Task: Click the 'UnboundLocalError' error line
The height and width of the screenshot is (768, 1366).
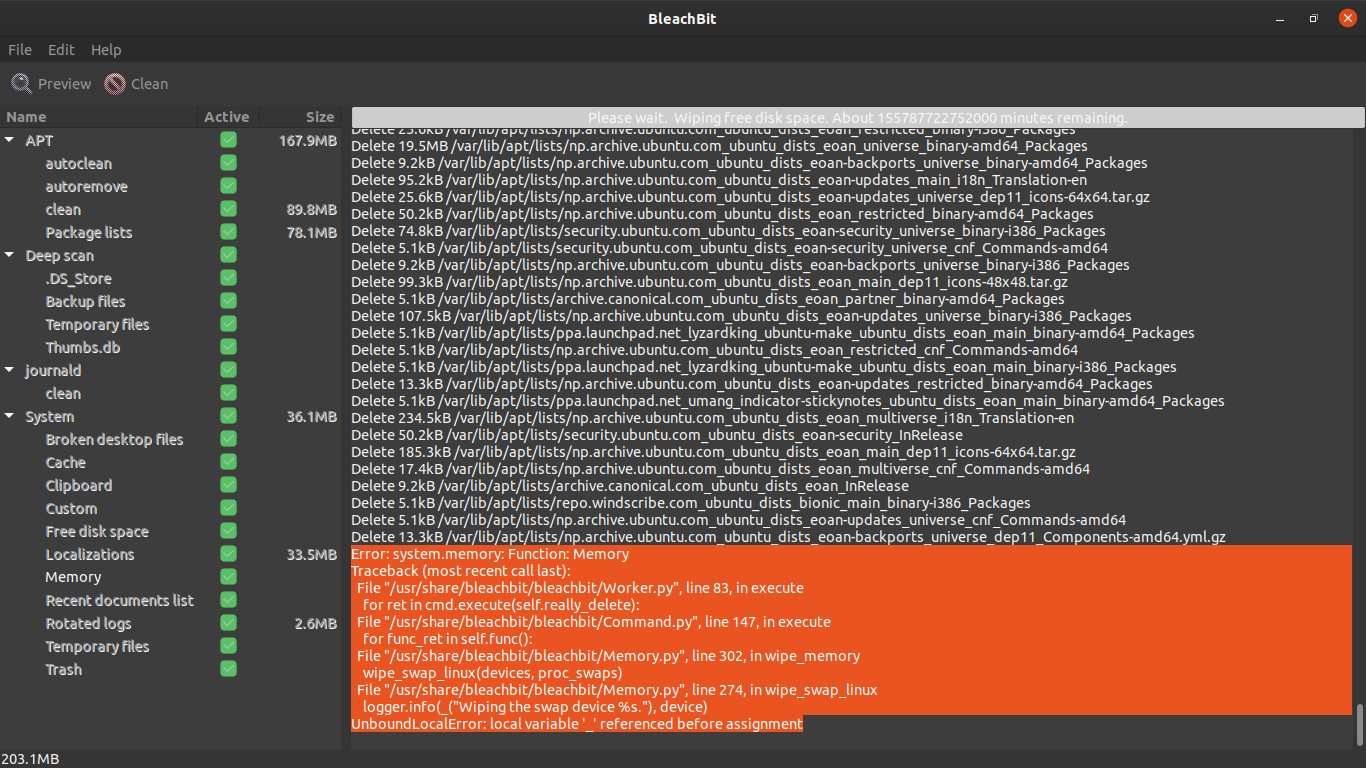Action: click(x=577, y=724)
